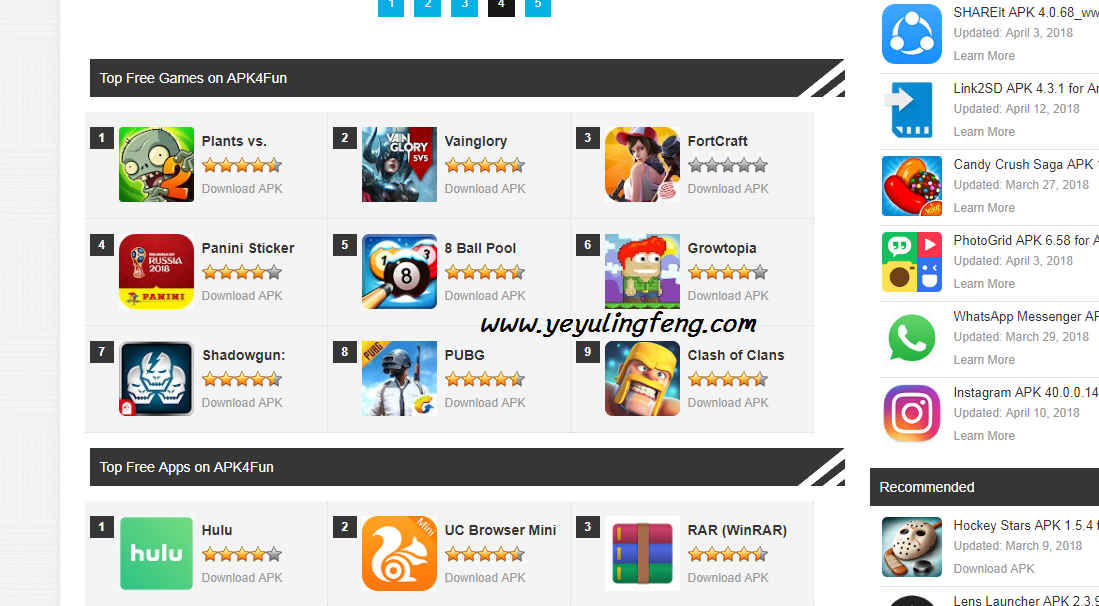Select the highlighted page 4 button

[501, 6]
